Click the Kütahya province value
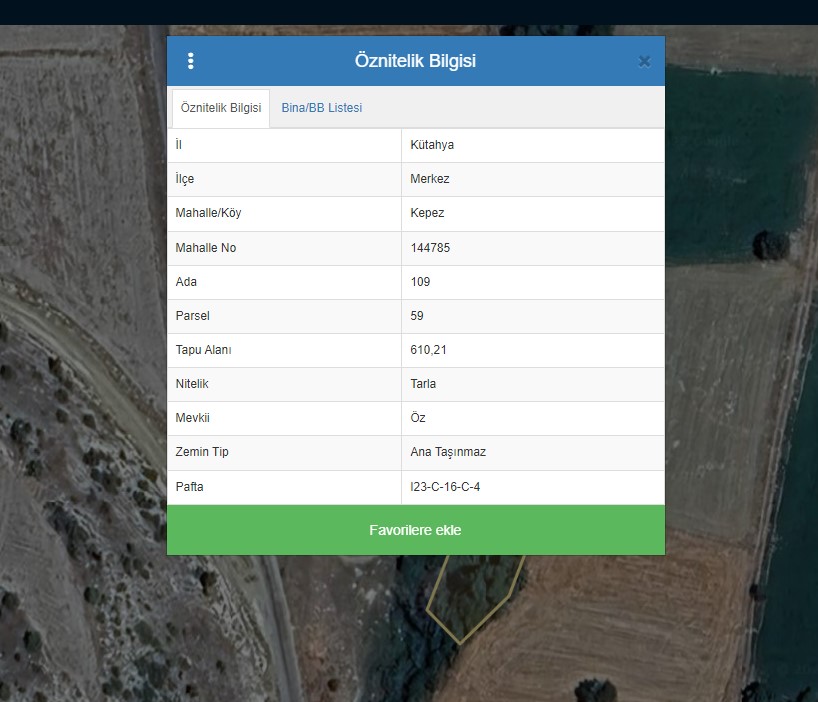818x702 pixels. tap(432, 145)
